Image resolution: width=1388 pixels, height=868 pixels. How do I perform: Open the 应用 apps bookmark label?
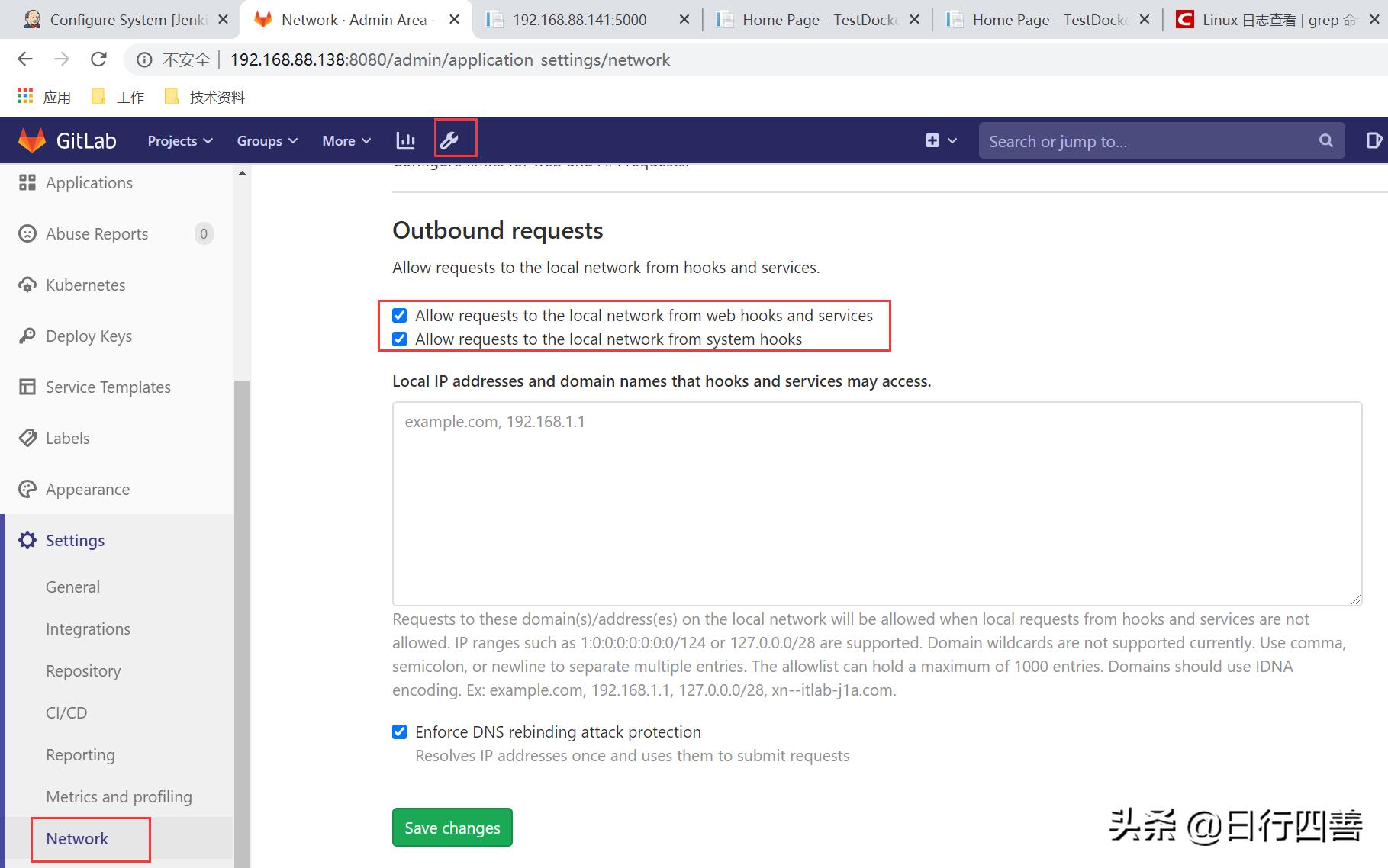coord(57,97)
